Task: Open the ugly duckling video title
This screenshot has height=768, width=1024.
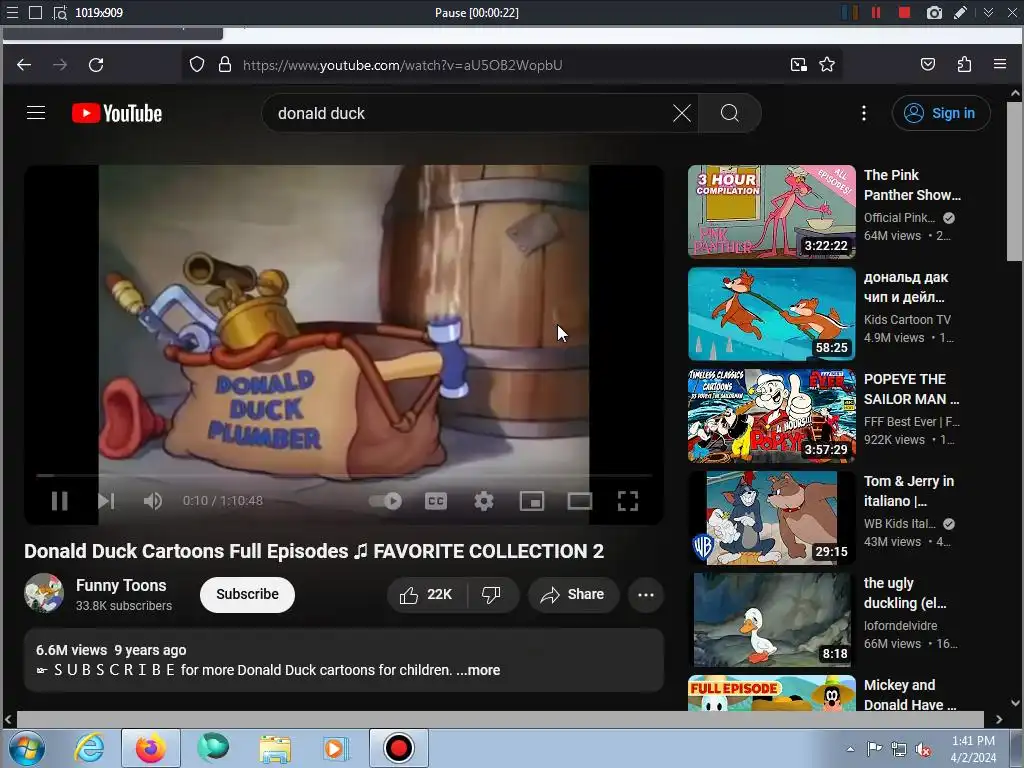Action: 904,592
